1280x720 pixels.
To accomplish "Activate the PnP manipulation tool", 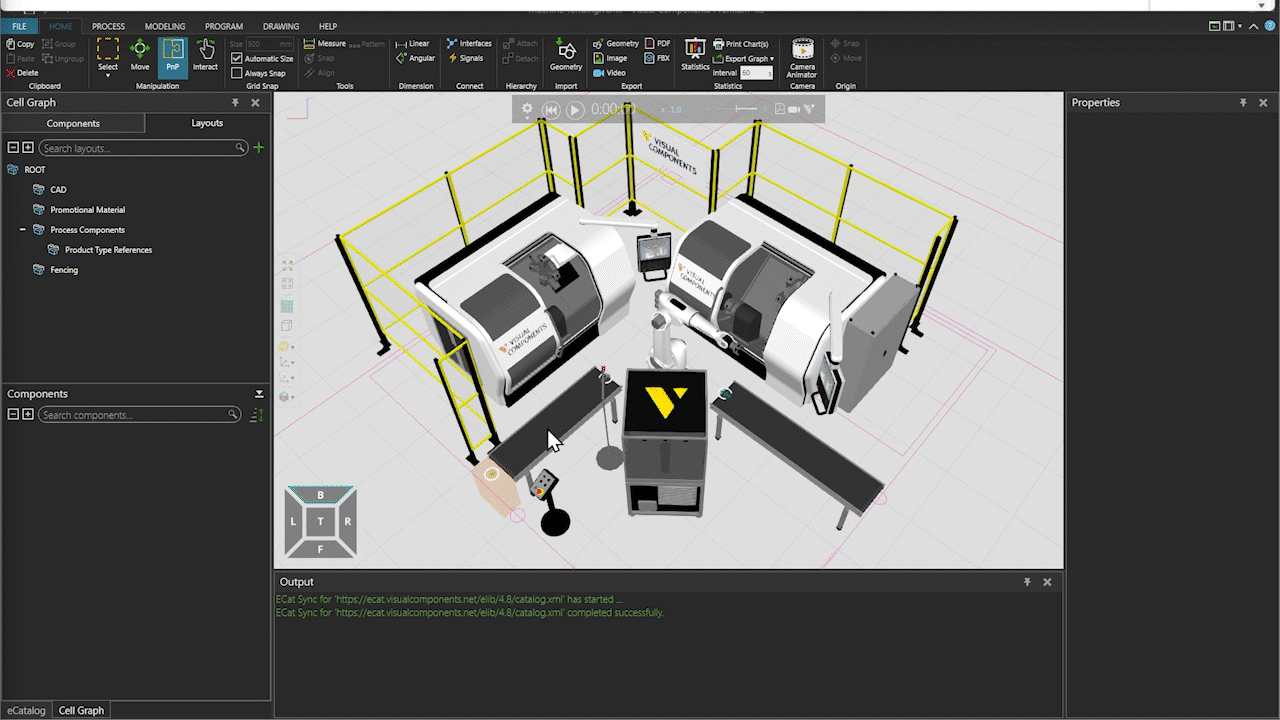I will click(172, 56).
